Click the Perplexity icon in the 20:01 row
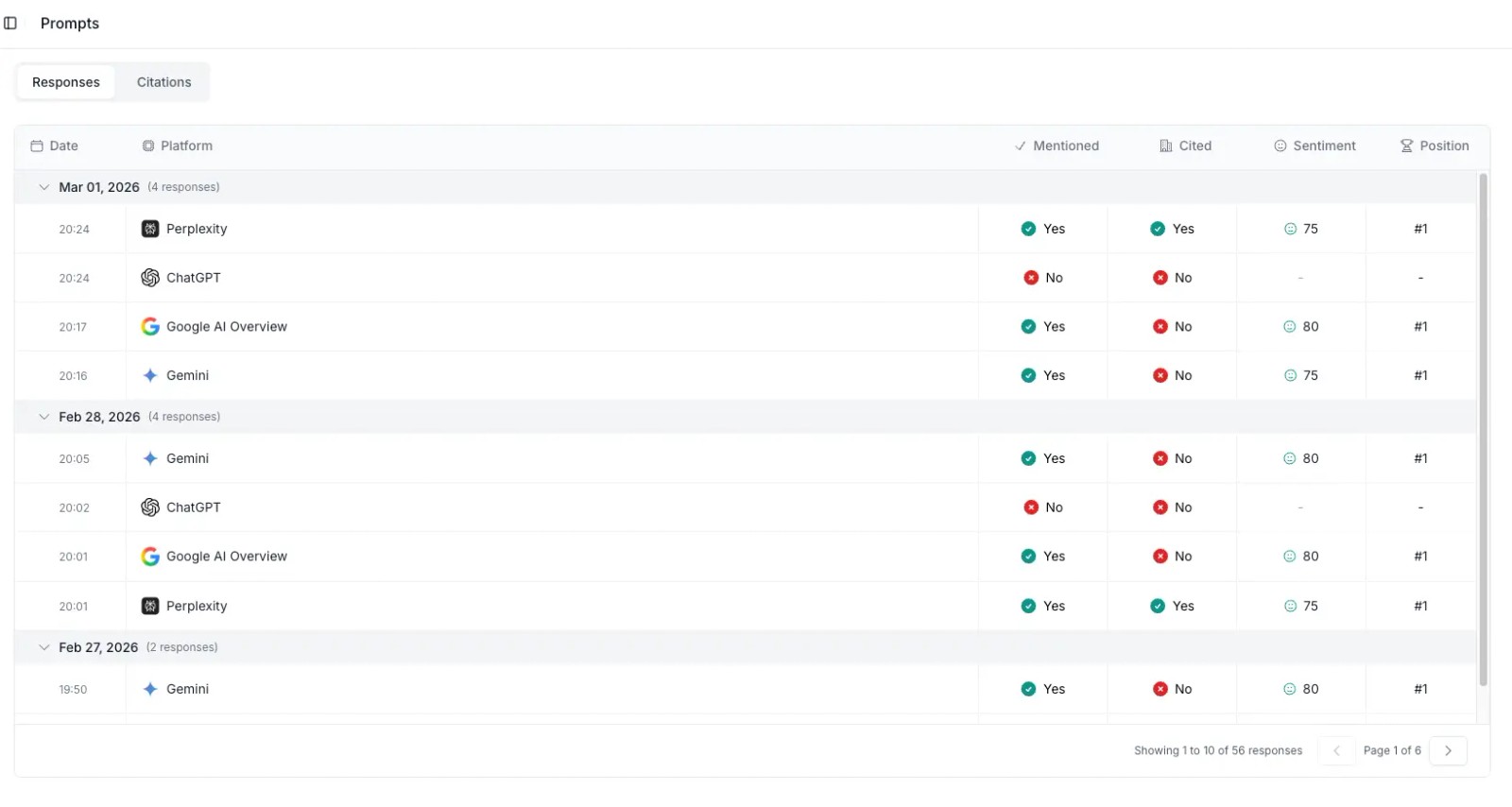Image resolution: width=1512 pixels, height=807 pixels. coord(150,606)
